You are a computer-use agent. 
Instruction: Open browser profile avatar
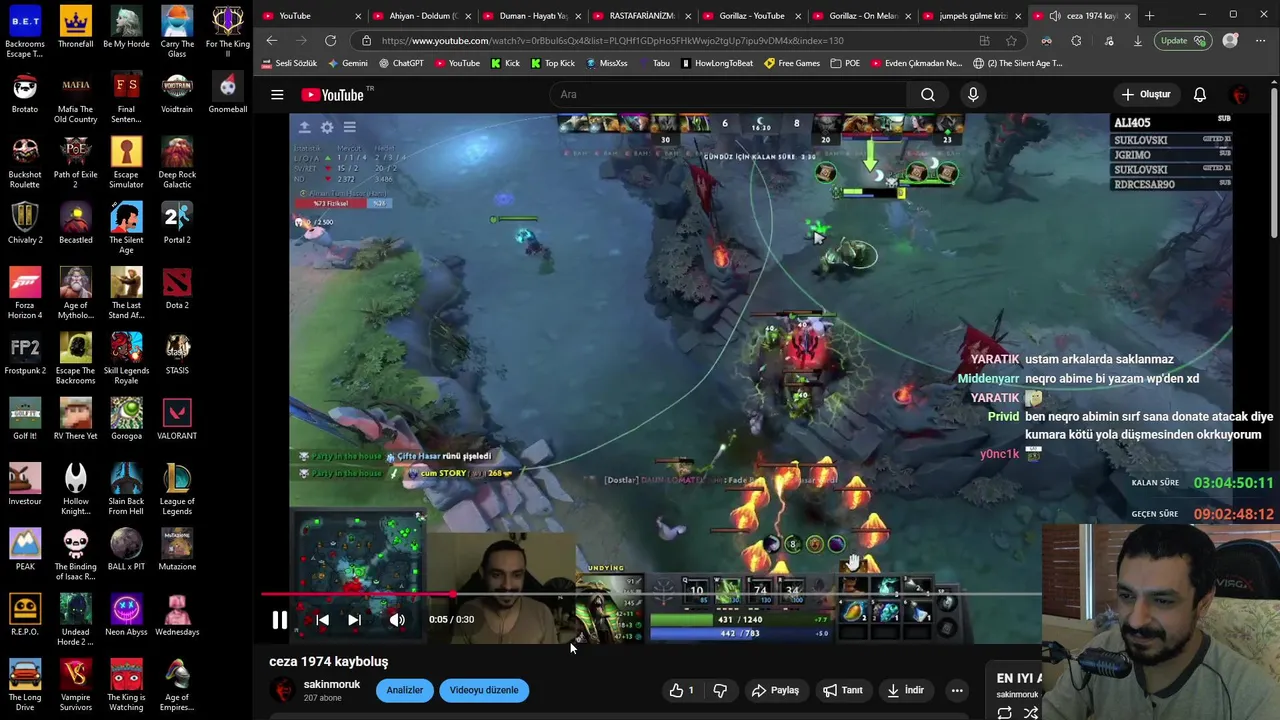[x=1231, y=41]
